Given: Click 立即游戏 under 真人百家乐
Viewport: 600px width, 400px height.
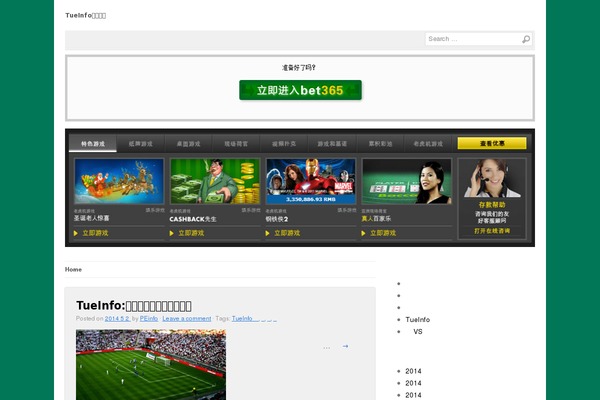Looking at the screenshot, I should [x=383, y=233].
